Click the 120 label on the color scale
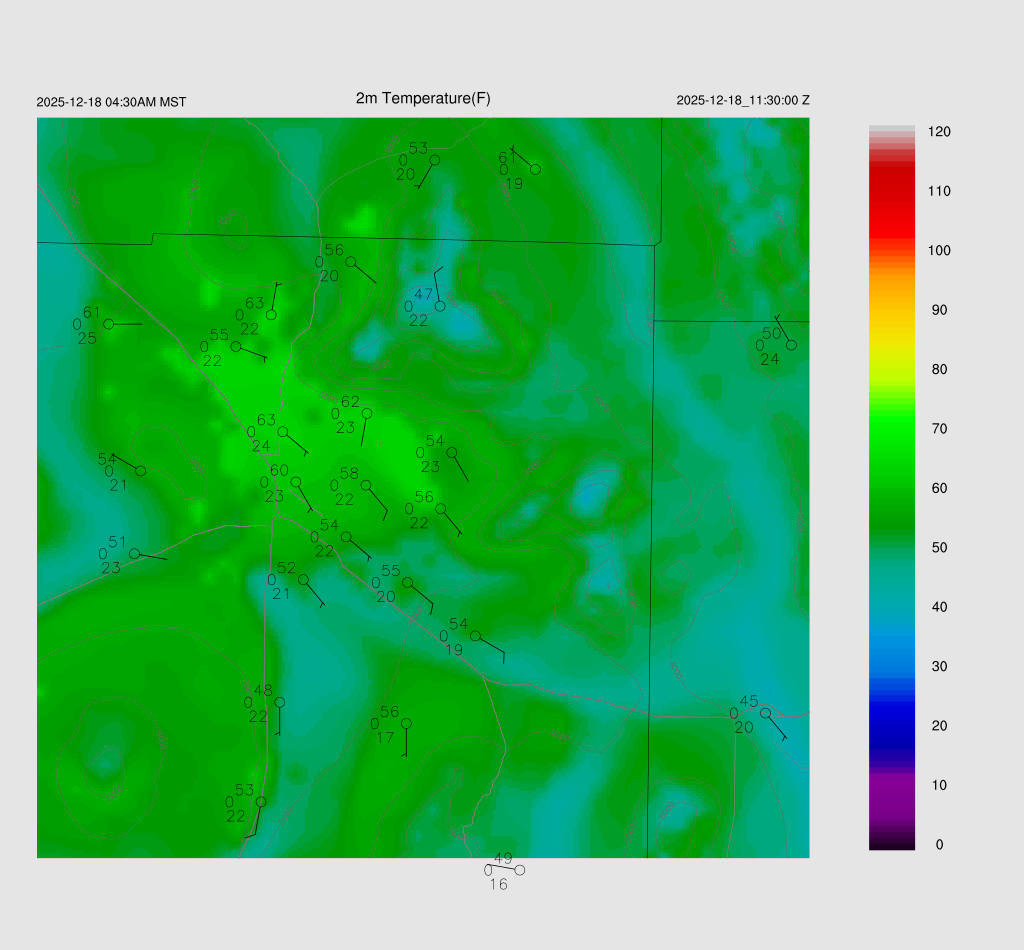The width and height of the screenshot is (1024, 950). click(938, 132)
